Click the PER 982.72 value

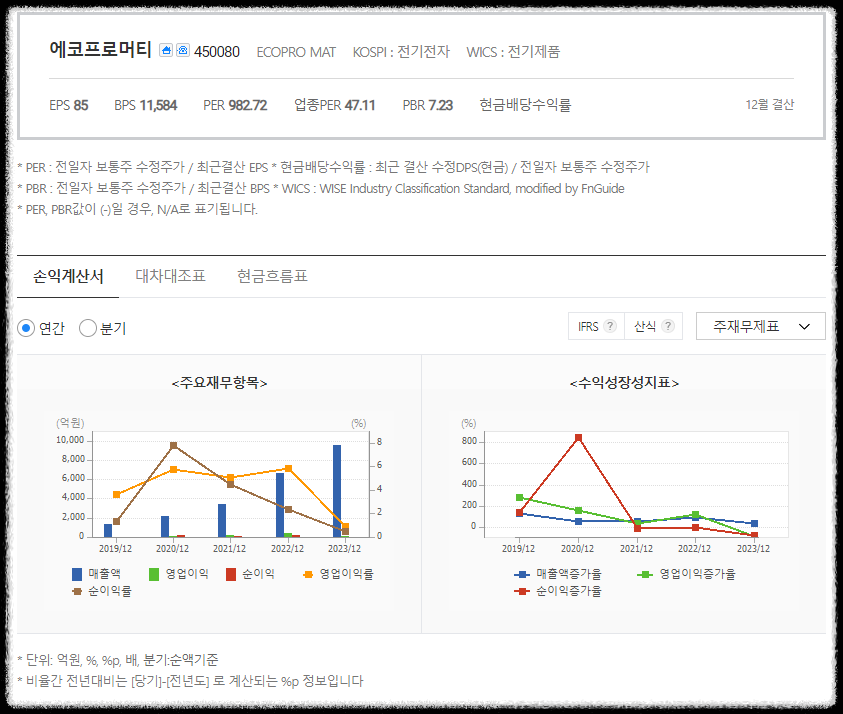(x=247, y=105)
